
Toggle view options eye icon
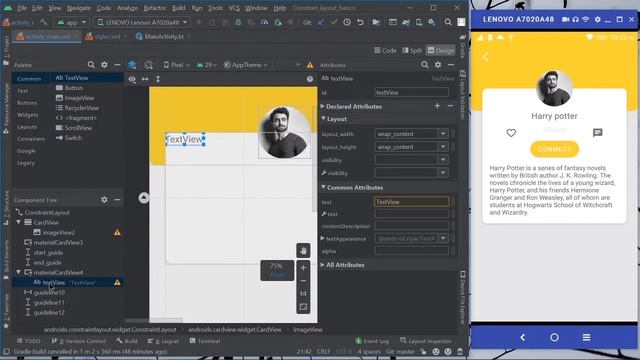(x=132, y=79)
